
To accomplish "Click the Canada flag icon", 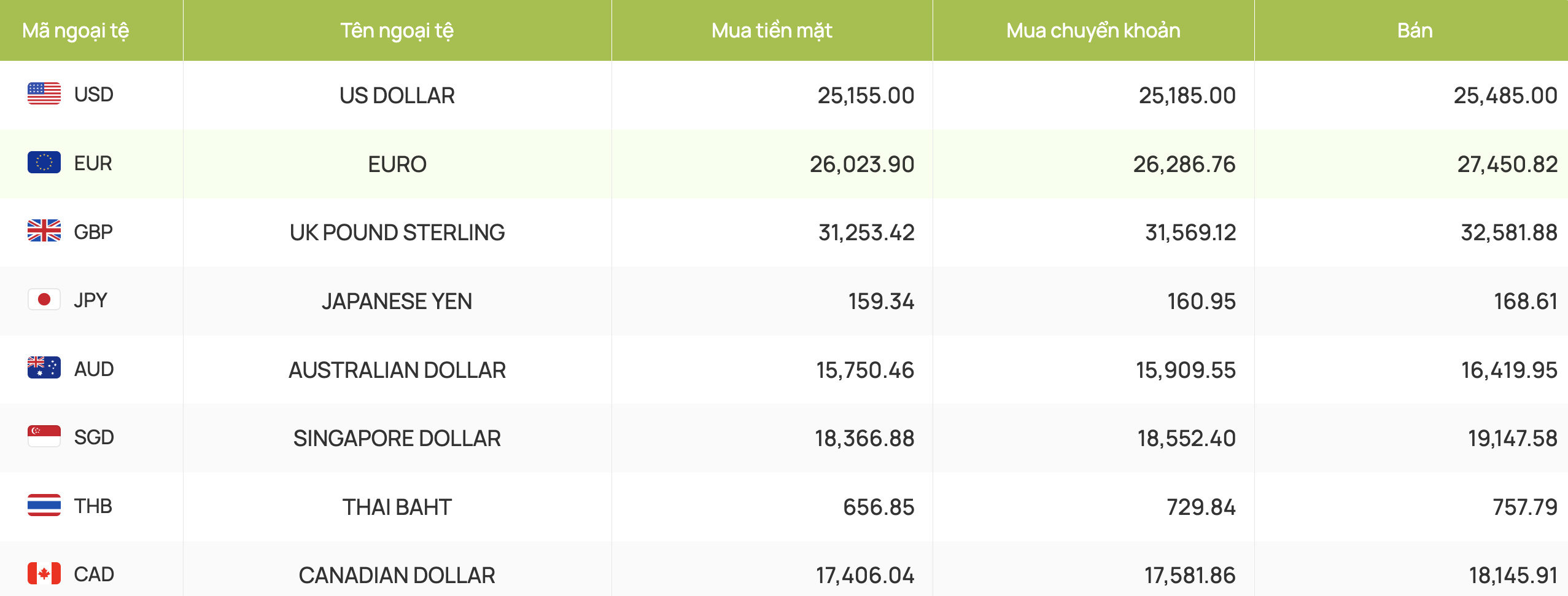I will [44, 574].
